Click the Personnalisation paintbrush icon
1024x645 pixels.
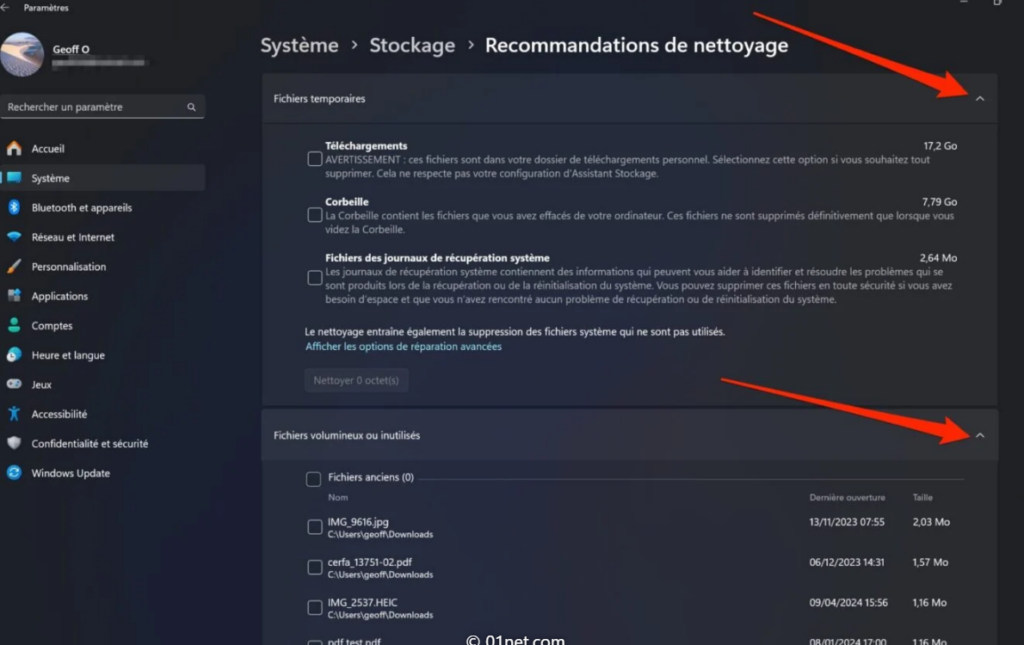14,267
